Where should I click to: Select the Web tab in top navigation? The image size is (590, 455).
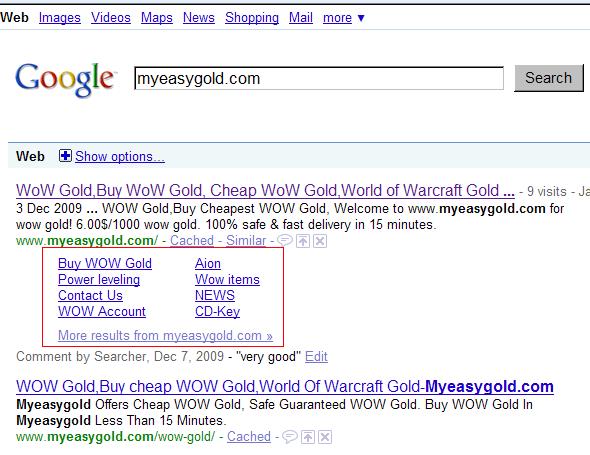pos(14,18)
